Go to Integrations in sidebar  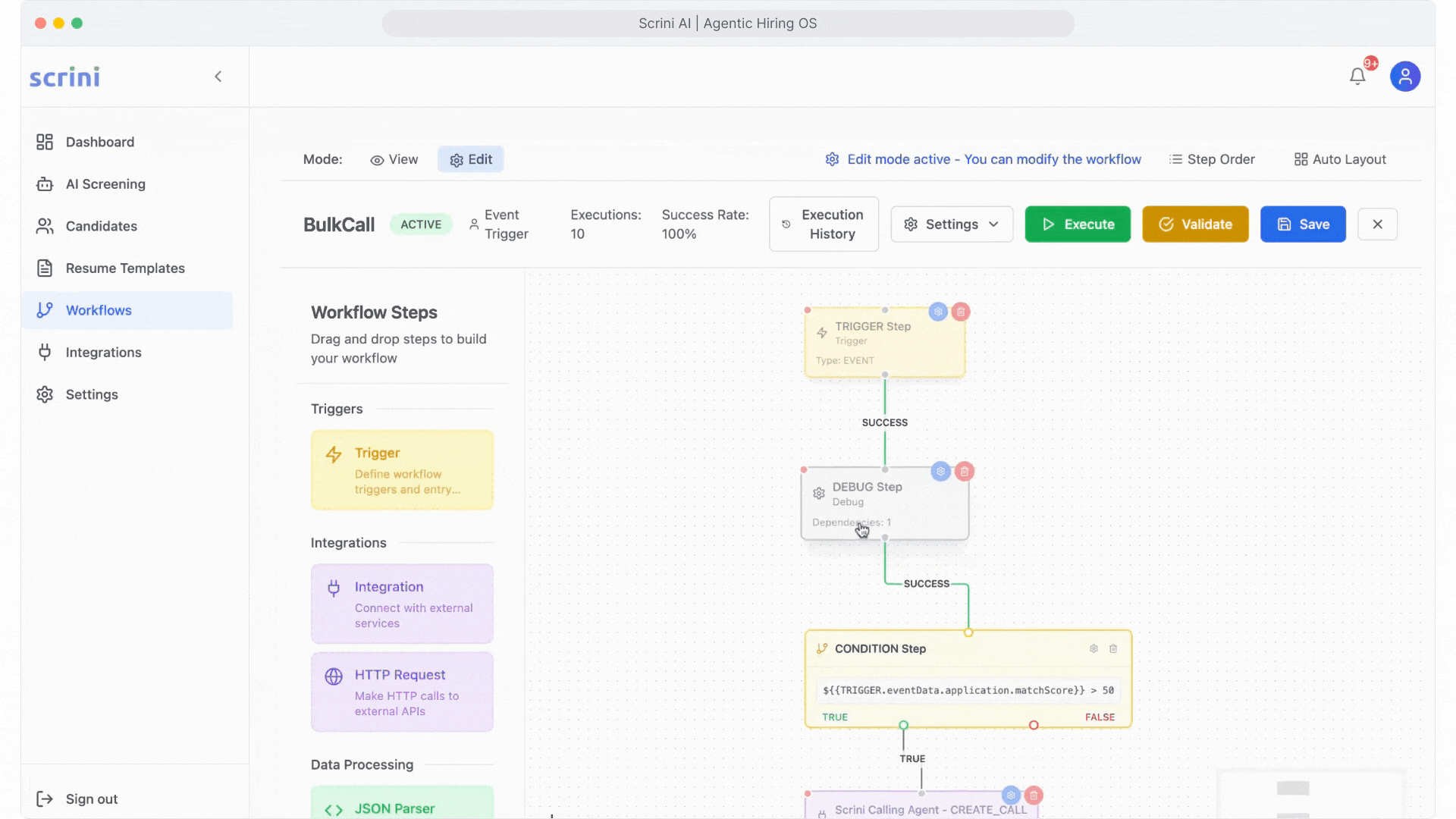103,353
